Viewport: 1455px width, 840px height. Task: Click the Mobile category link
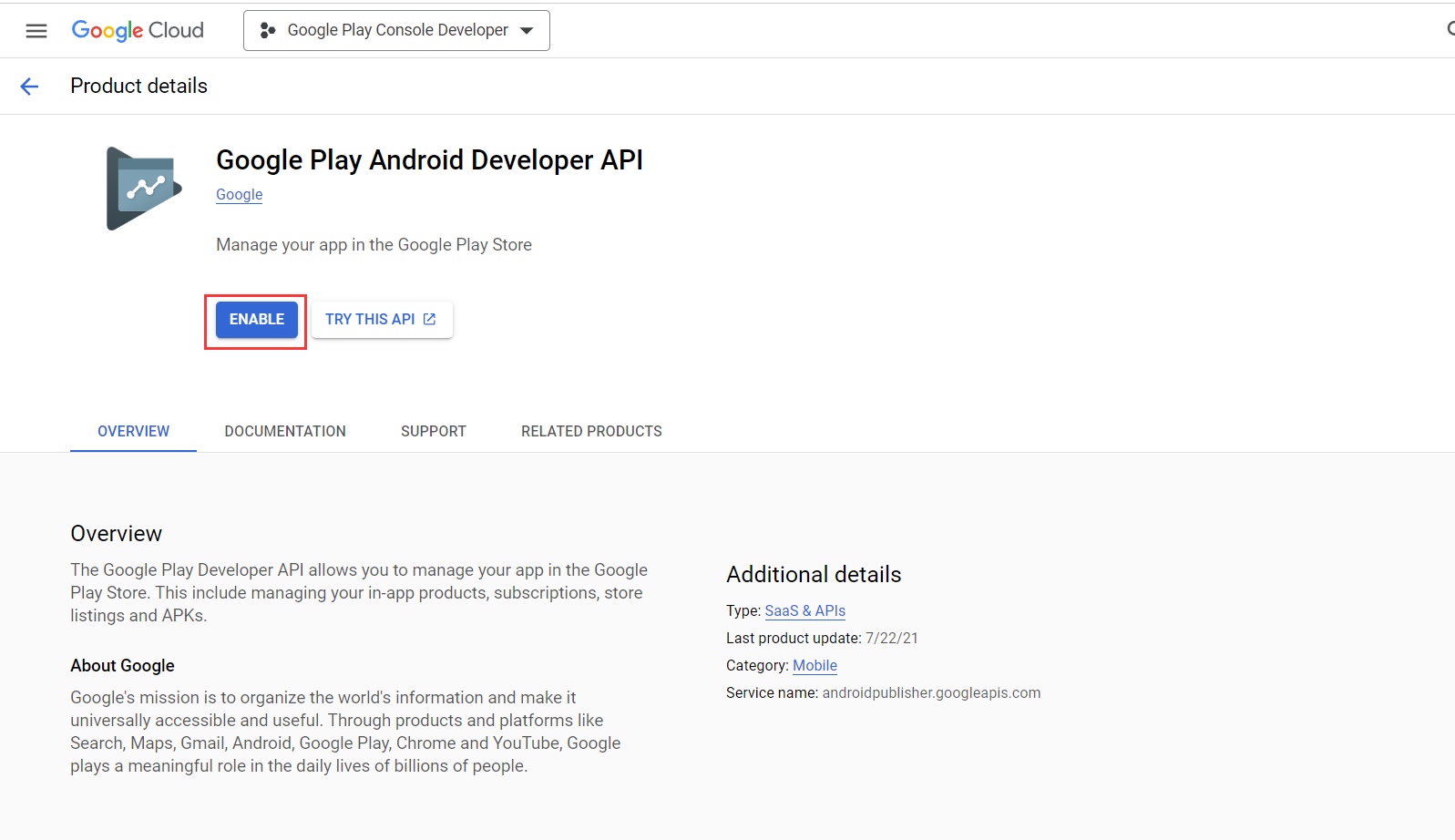pyautogui.click(x=815, y=666)
